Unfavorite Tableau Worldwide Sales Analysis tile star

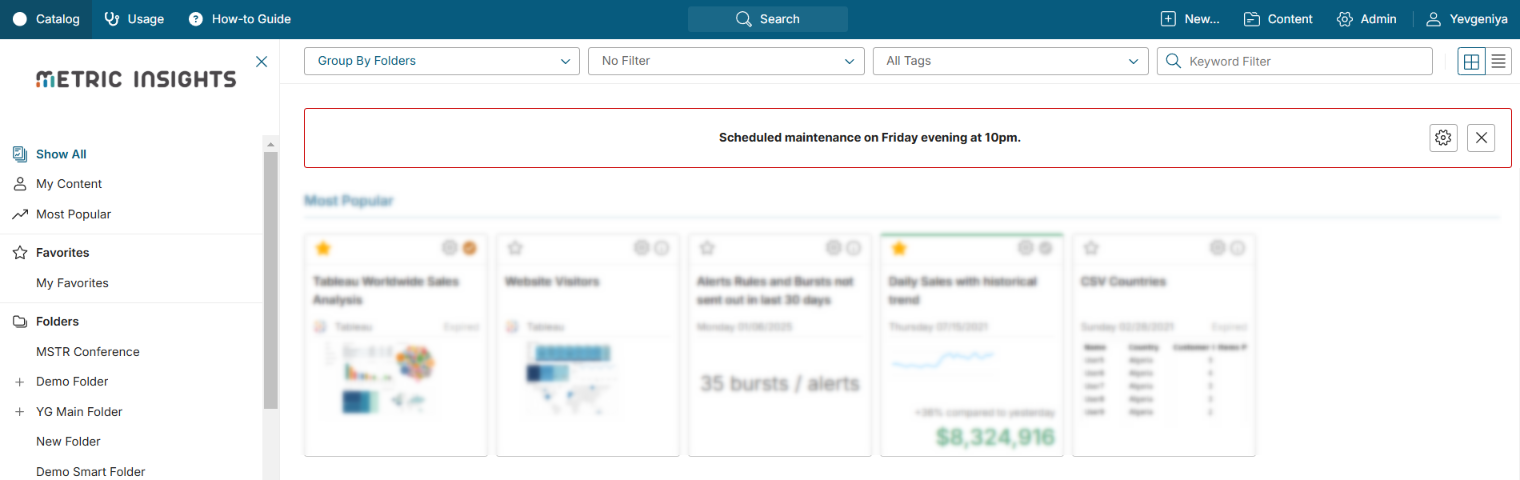323,248
